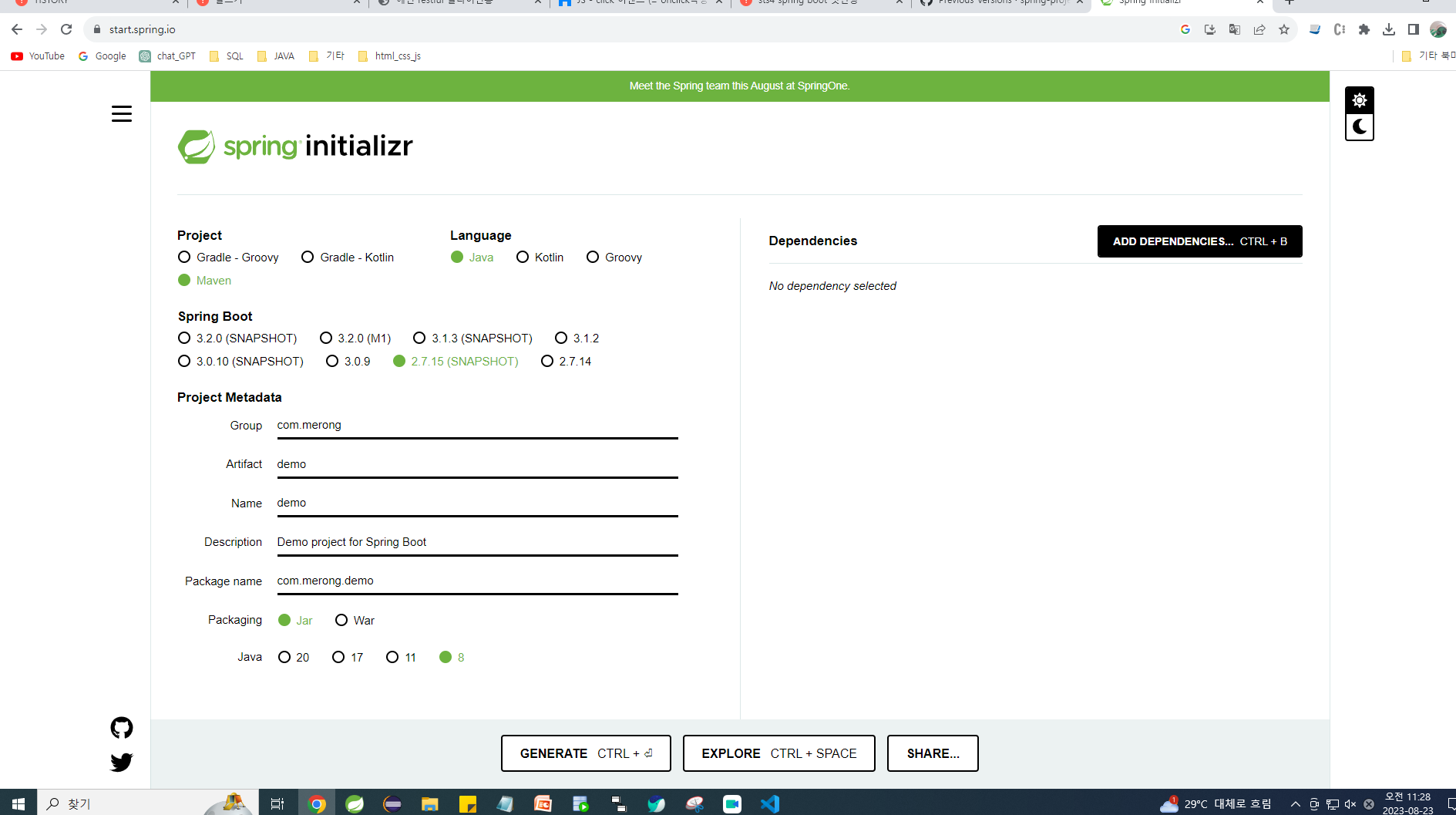
Task: Open the Google bookmark
Action: pos(103,56)
